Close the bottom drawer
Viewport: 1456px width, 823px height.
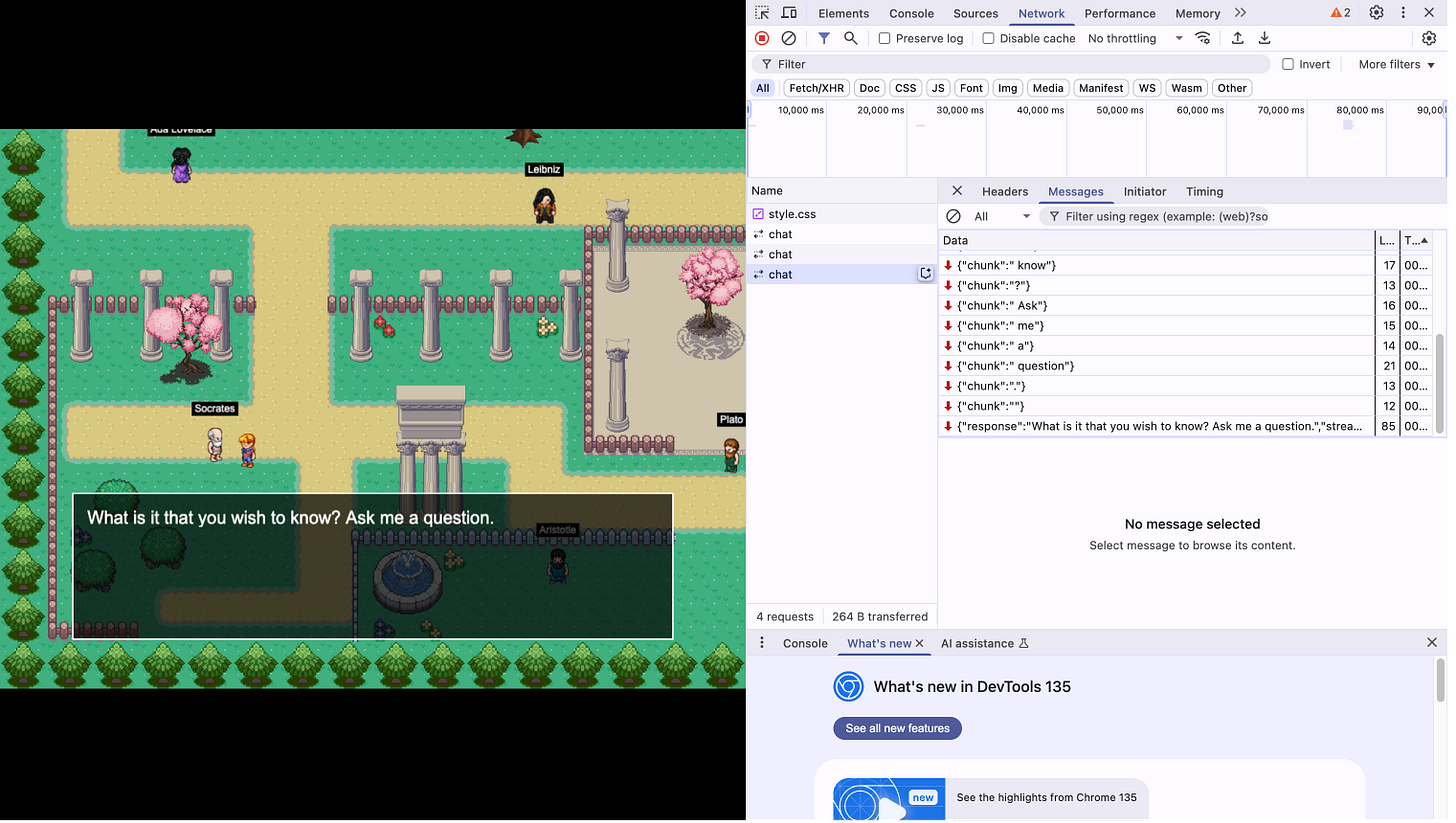click(1432, 643)
